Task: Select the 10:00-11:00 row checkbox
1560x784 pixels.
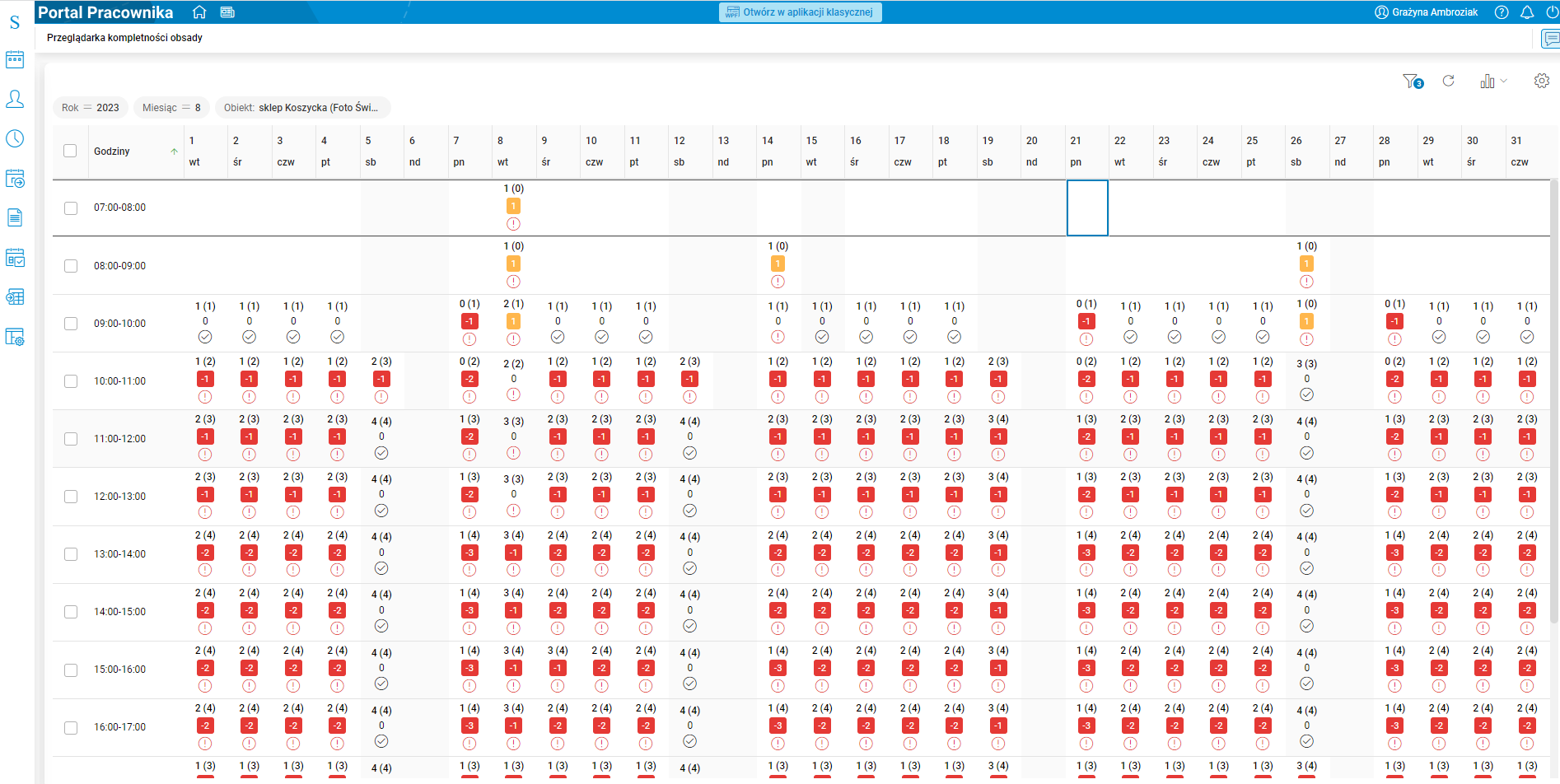Action: pyautogui.click(x=71, y=381)
